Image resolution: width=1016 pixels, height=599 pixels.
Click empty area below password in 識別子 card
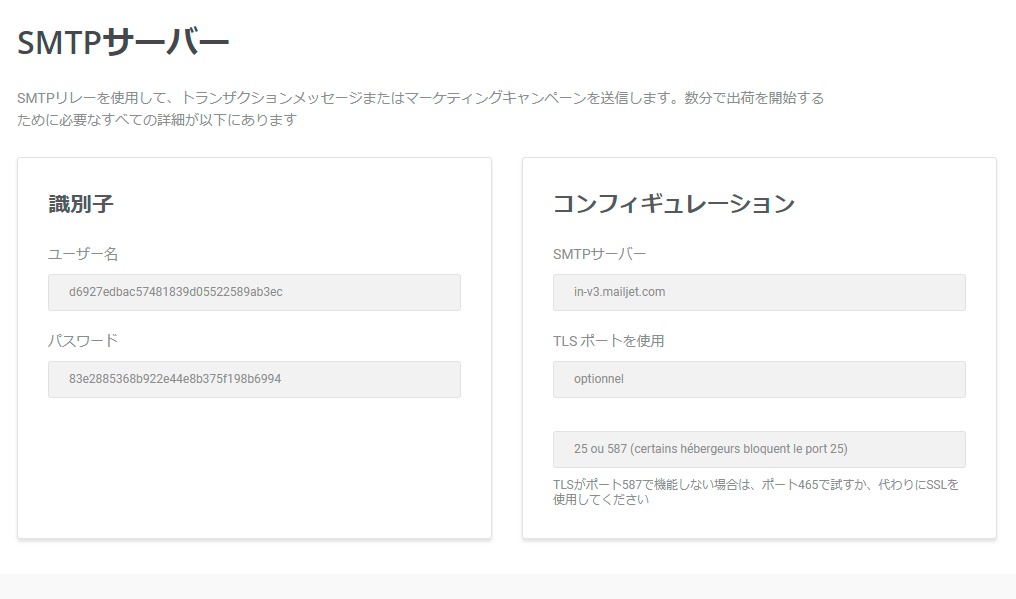tap(254, 467)
